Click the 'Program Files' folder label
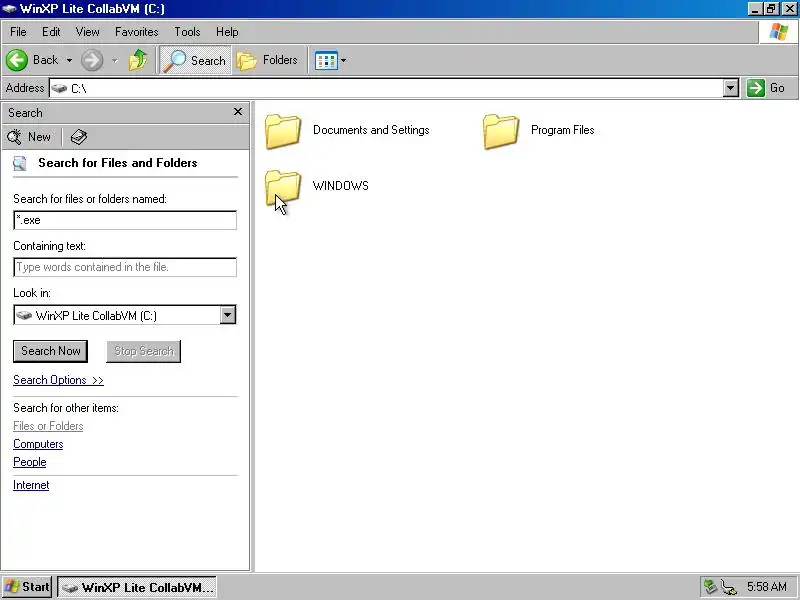Image resolution: width=800 pixels, height=600 pixels. (x=563, y=130)
